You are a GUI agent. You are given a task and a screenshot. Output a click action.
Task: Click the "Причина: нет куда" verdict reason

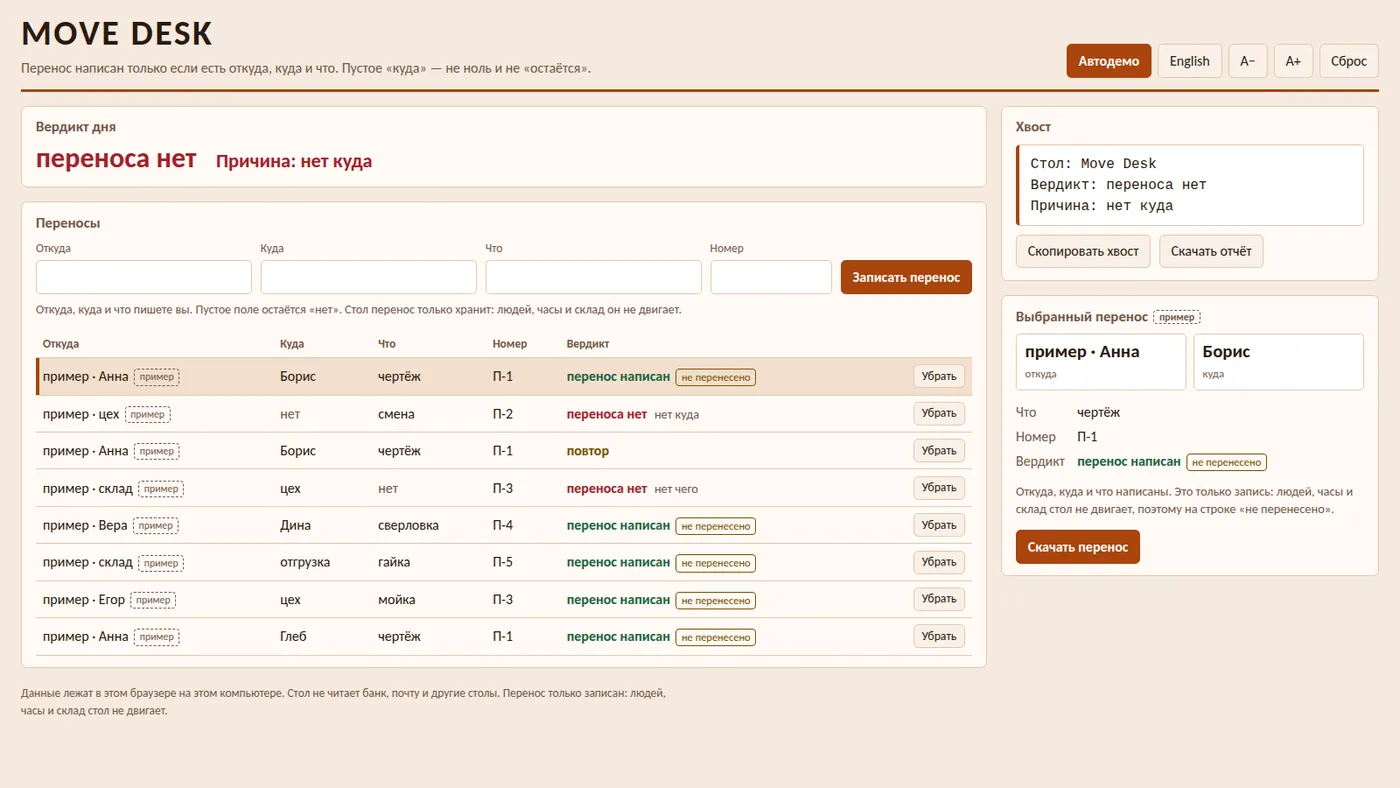coord(294,161)
